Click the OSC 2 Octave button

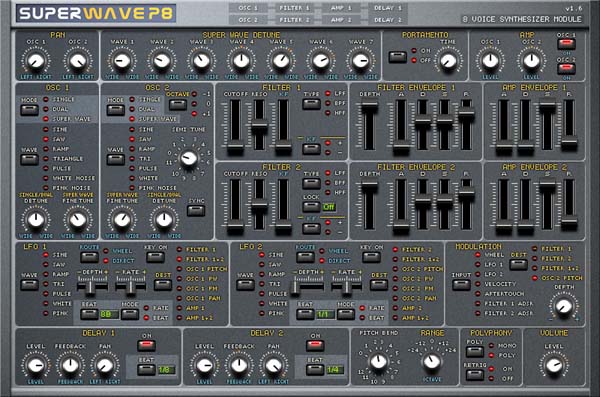(178, 104)
